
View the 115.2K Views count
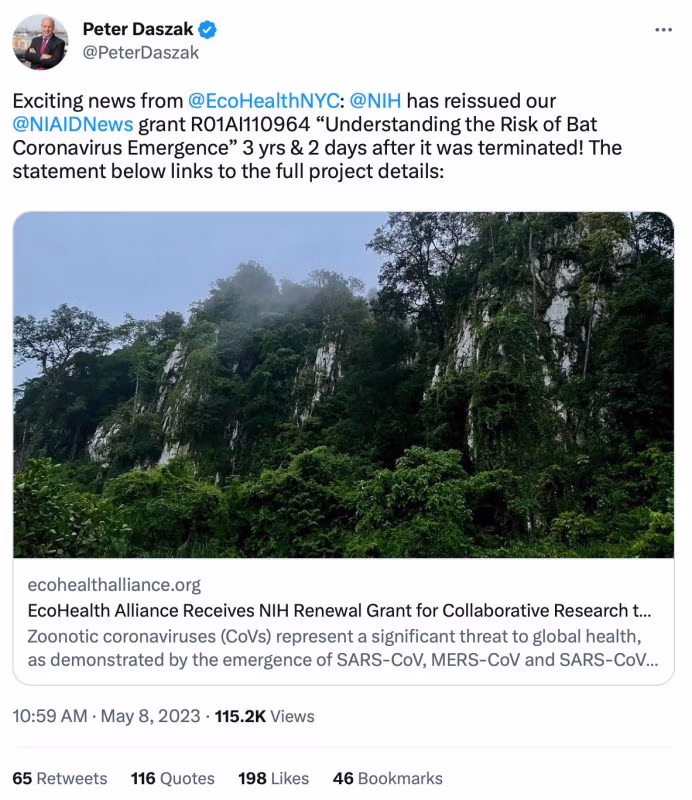pyautogui.click(x=264, y=716)
